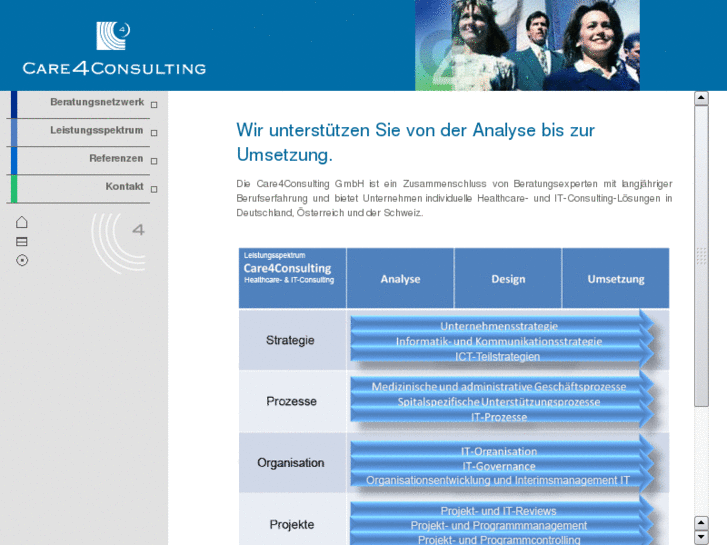Click the vertical scrollbar thumb
727x545 pixels.
701,256
